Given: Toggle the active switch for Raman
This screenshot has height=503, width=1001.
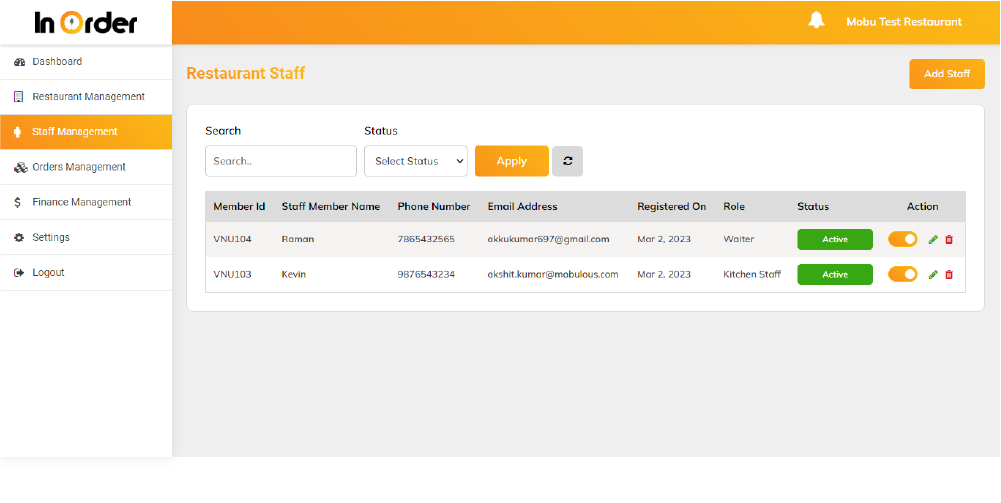Looking at the screenshot, I should click(902, 239).
